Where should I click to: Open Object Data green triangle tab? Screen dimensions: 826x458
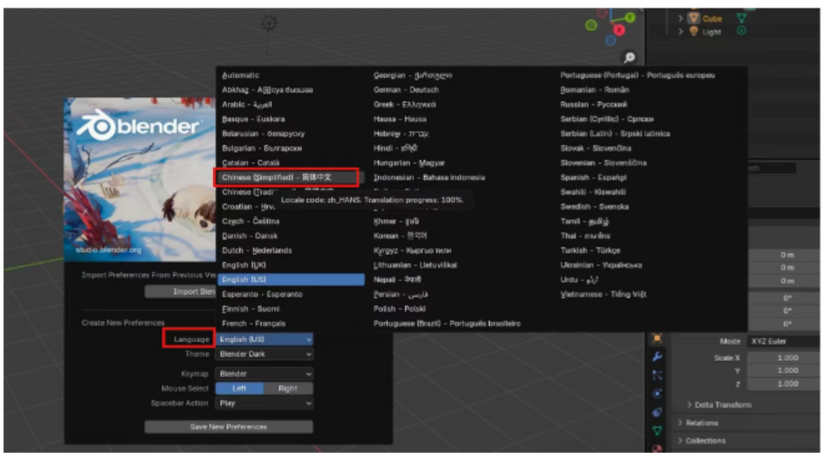tap(657, 431)
